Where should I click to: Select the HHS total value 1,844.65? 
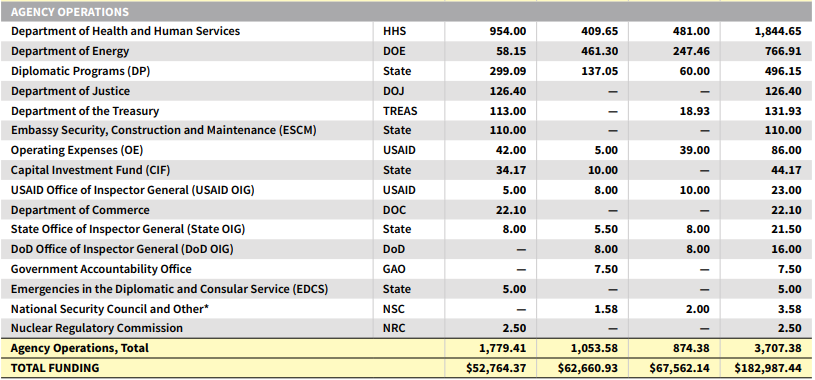(778, 31)
